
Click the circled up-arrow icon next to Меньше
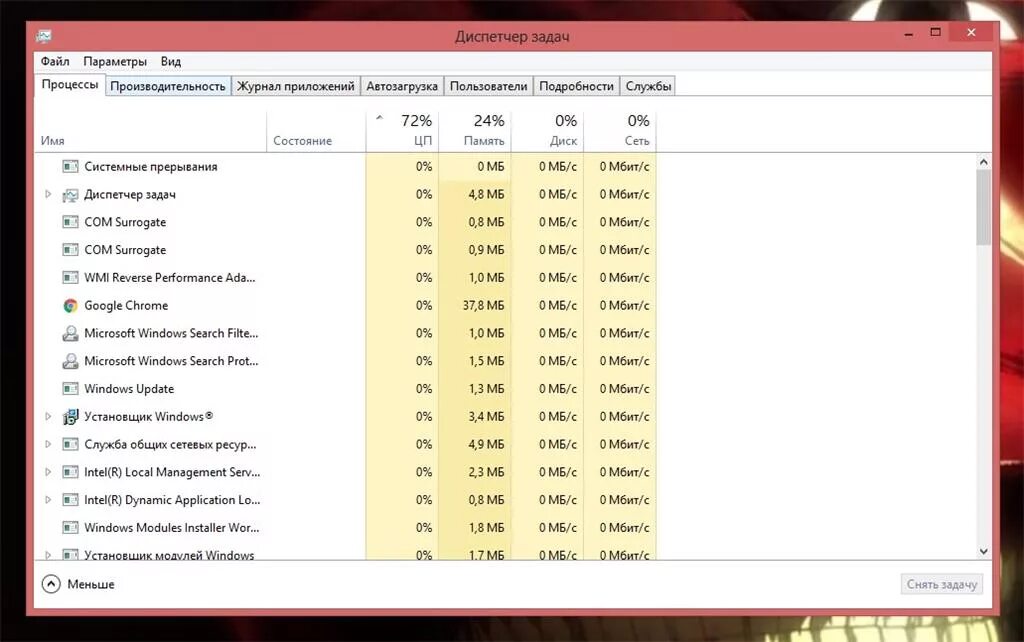click(51, 584)
